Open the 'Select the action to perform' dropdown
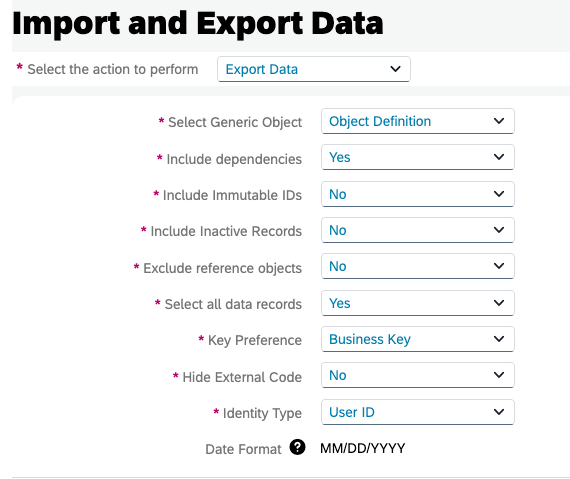Image resolution: width=570 pixels, height=479 pixels. [314, 69]
